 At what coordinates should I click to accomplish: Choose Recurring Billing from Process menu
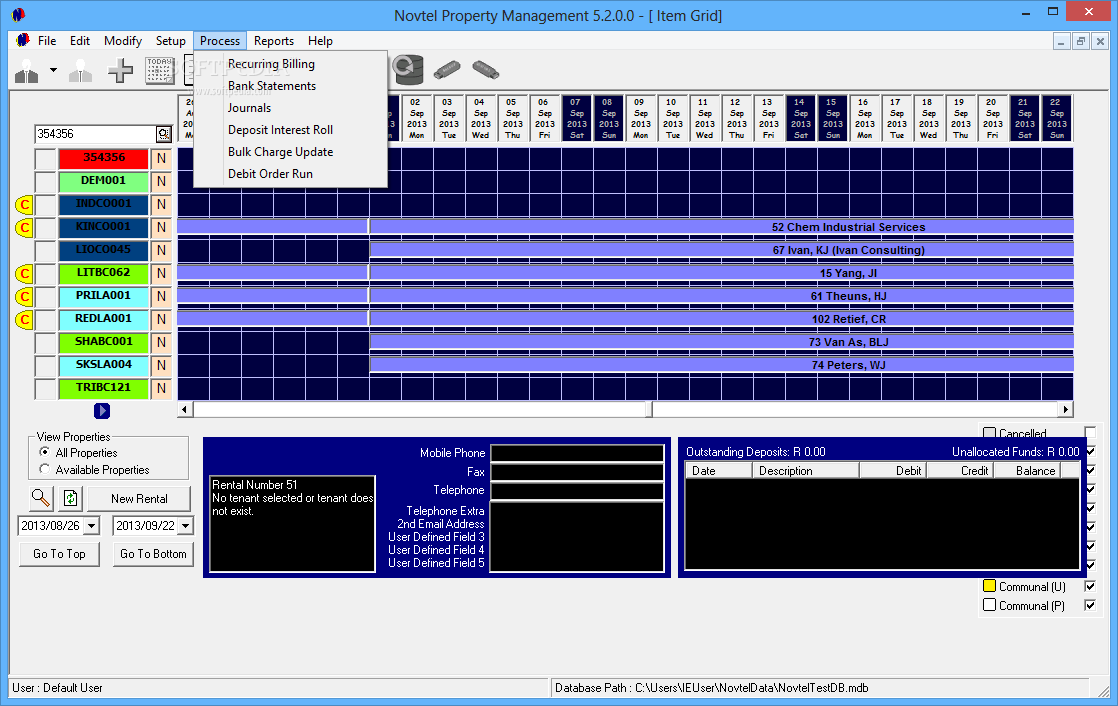(x=271, y=63)
